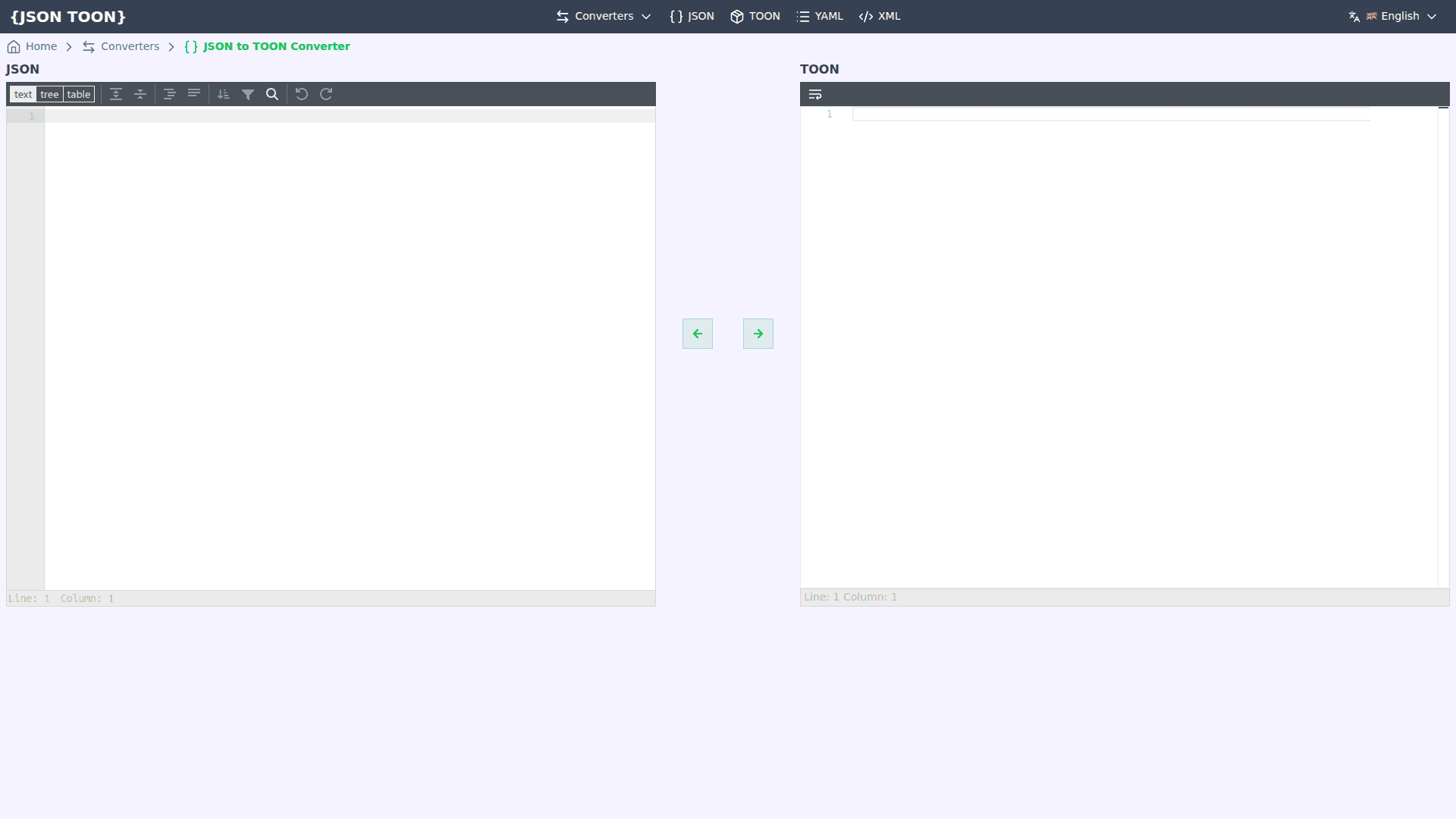Navigate to Home via the breadcrumb link
The height and width of the screenshot is (819, 1456).
[x=41, y=46]
